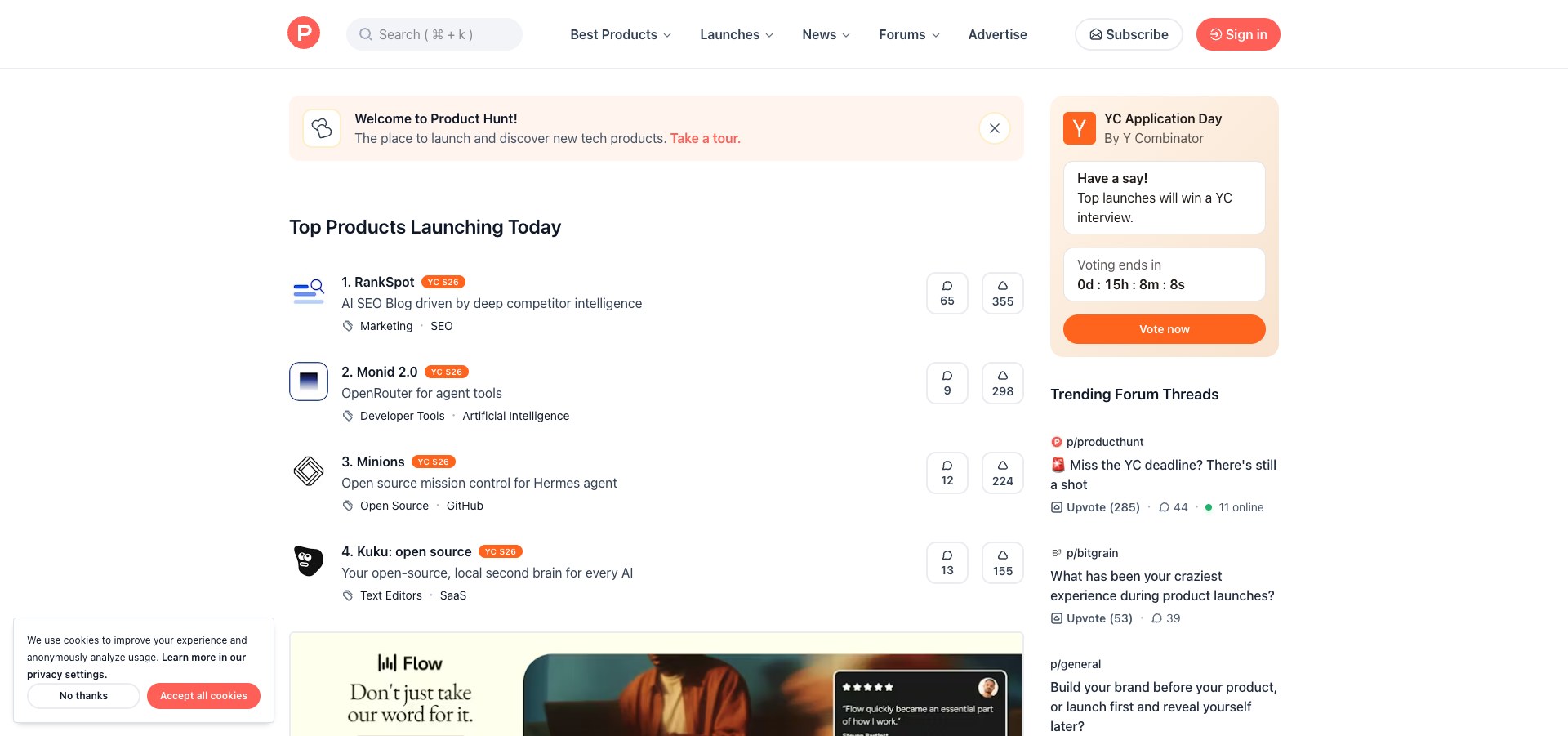The height and width of the screenshot is (736, 1568).
Task: Click the Vote now button
Action: (x=1165, y=329)
